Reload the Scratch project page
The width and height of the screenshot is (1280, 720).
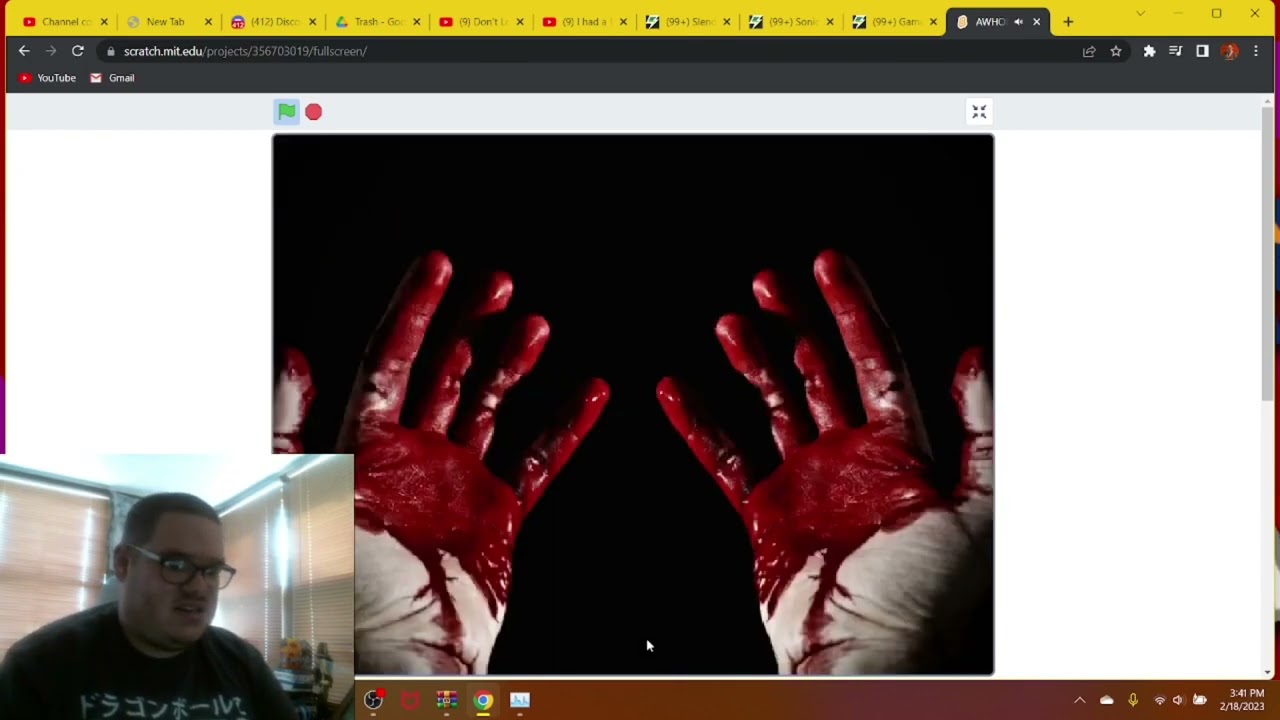pos(78,51)
